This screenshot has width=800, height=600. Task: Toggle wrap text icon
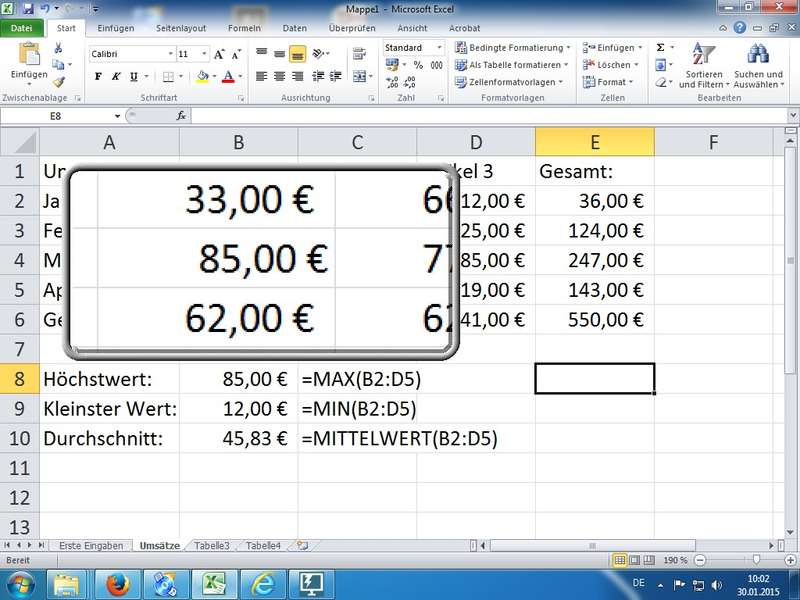pyautogui.click(x=359, y=54)
